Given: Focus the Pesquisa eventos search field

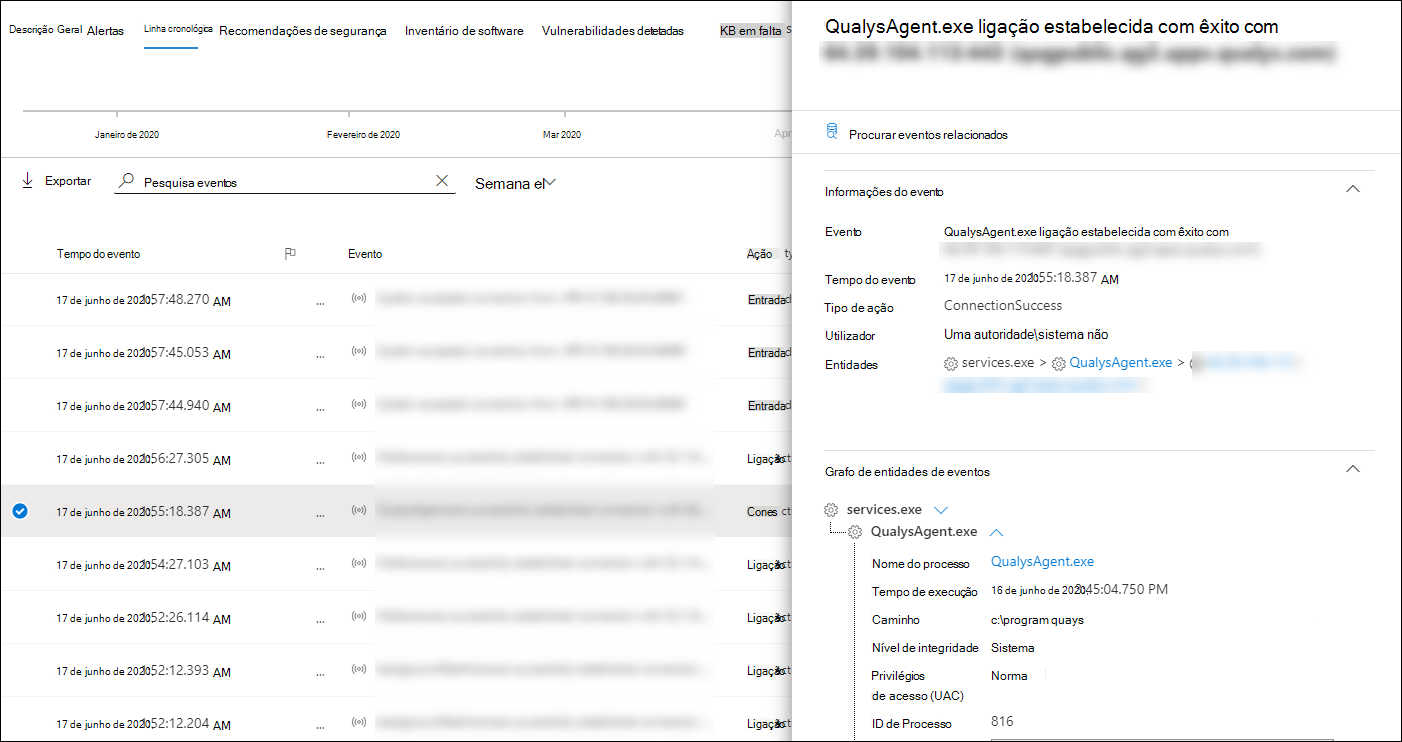Looking at the screenshot, I should pos(285,182).
